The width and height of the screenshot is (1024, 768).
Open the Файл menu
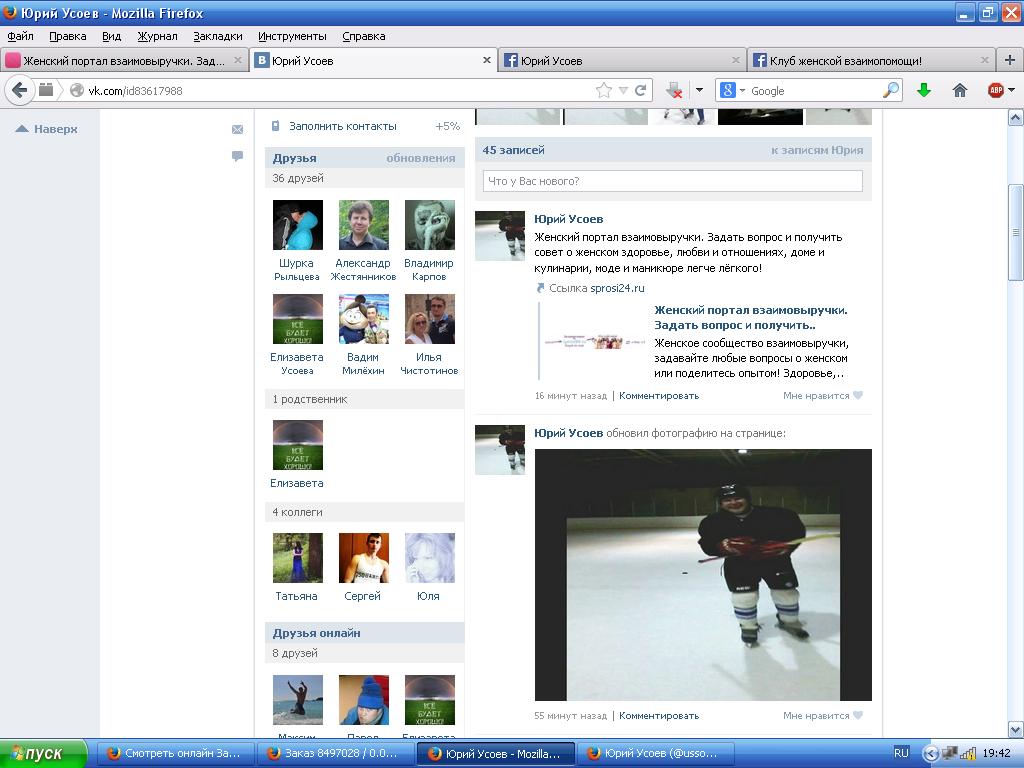20,36
